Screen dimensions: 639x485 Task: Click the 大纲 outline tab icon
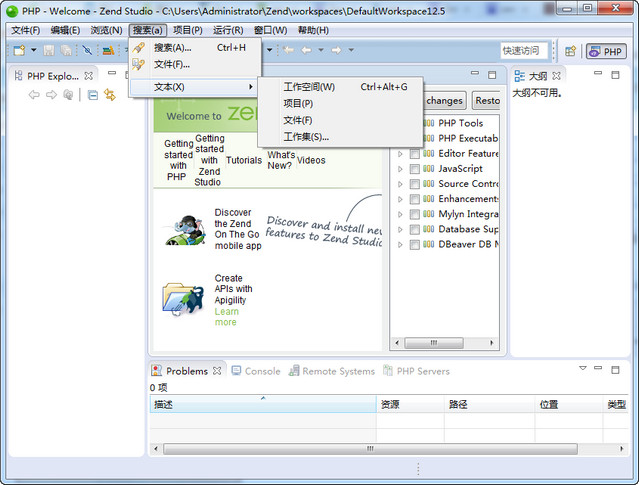point(520,76)
